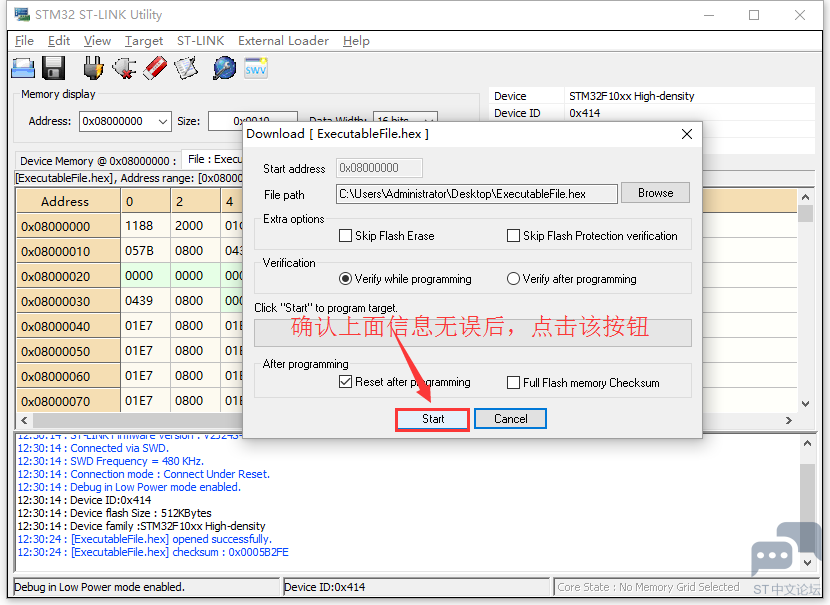The width and height of the screenshot is (830, 605).
Task: Open the SWV viewer icon
Action: tap(256, 68)
